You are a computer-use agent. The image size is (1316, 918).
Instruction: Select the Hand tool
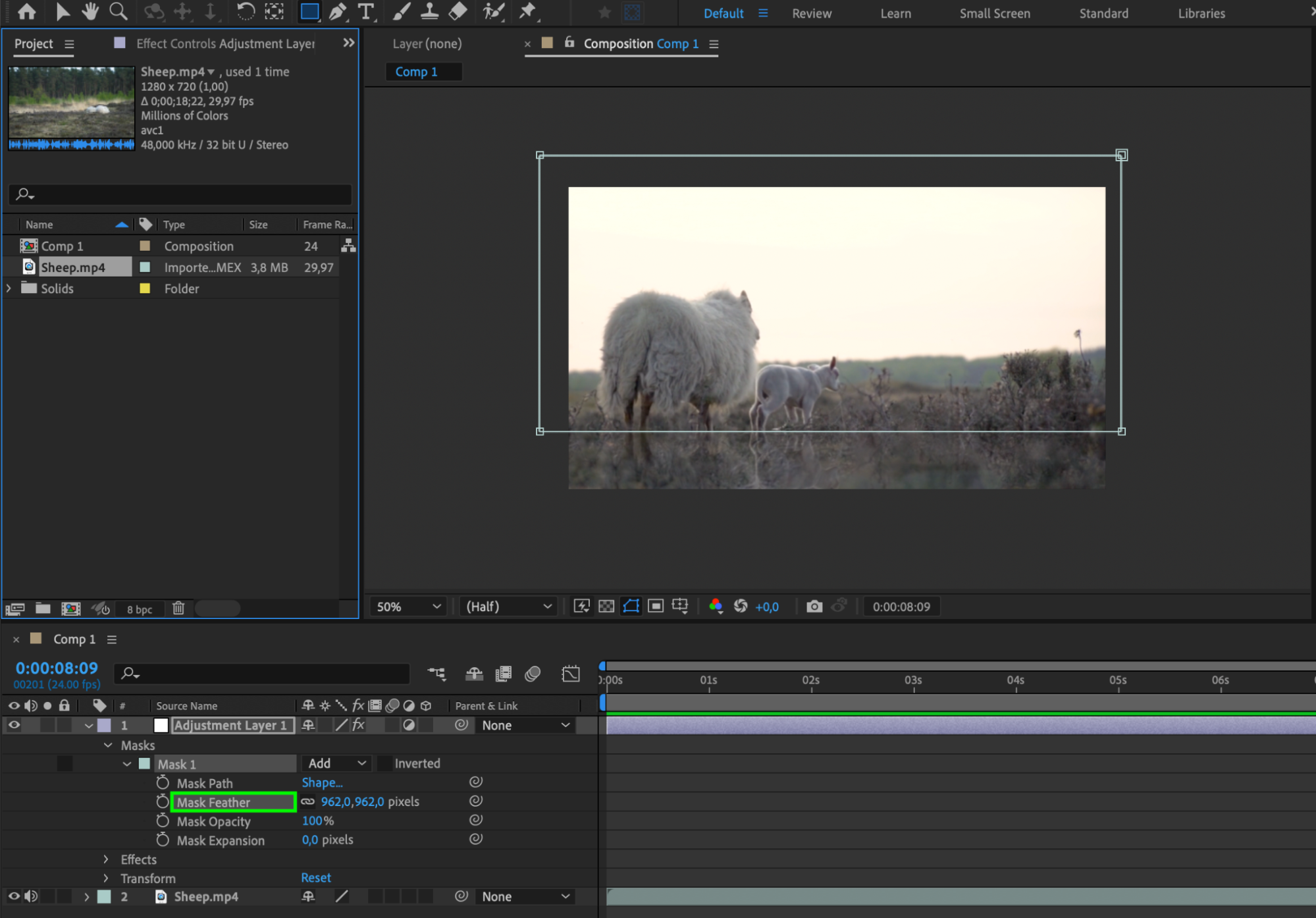pyautogui.click(x=90, y=12)
